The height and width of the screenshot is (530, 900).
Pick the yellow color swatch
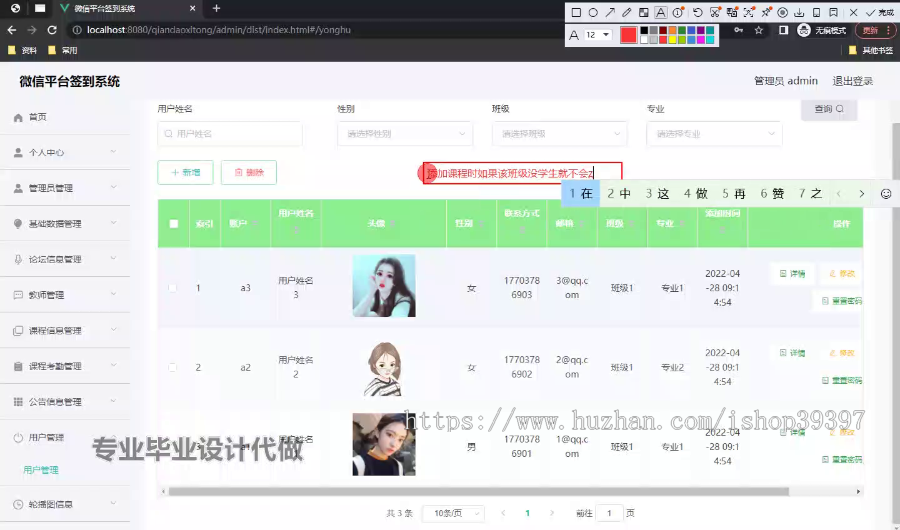tap(673, 40)
